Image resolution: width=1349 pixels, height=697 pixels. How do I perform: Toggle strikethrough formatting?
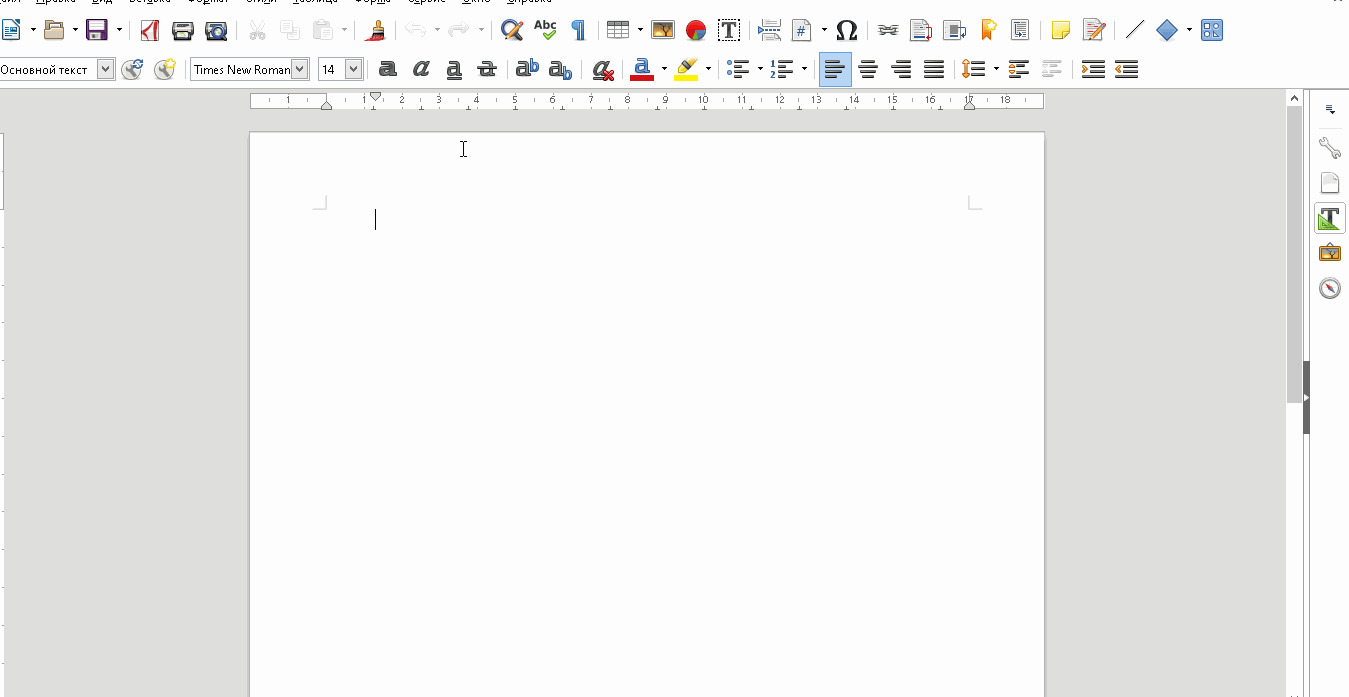[x=487, y=69]
